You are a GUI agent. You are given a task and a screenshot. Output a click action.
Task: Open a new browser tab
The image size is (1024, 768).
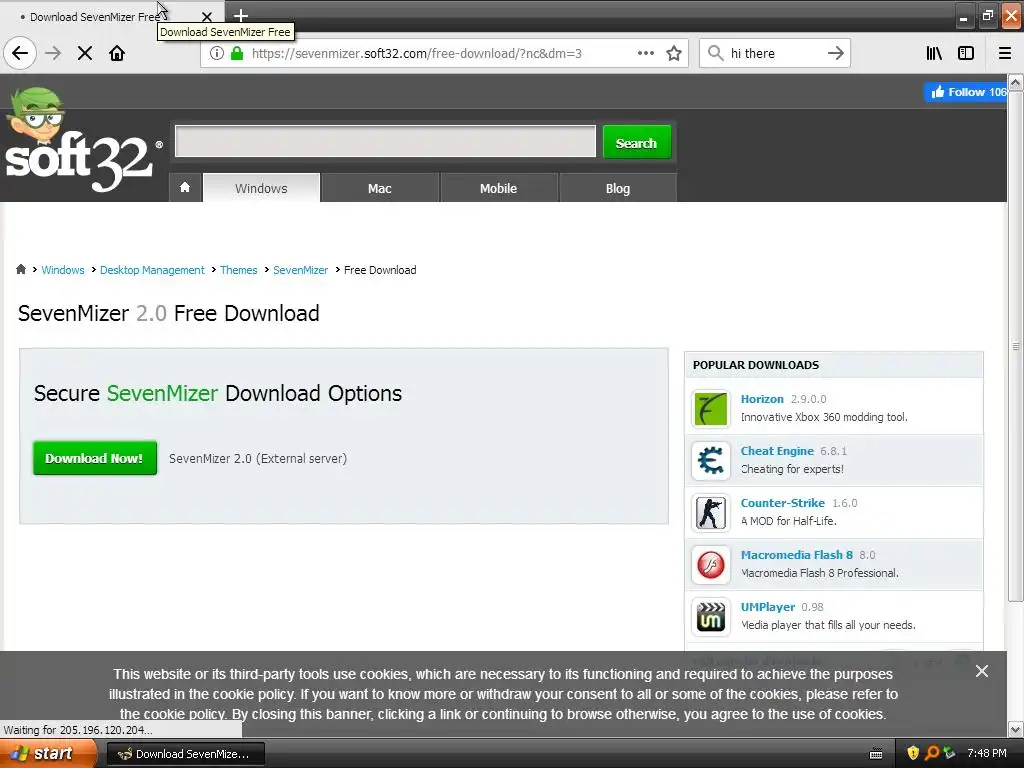240,16
